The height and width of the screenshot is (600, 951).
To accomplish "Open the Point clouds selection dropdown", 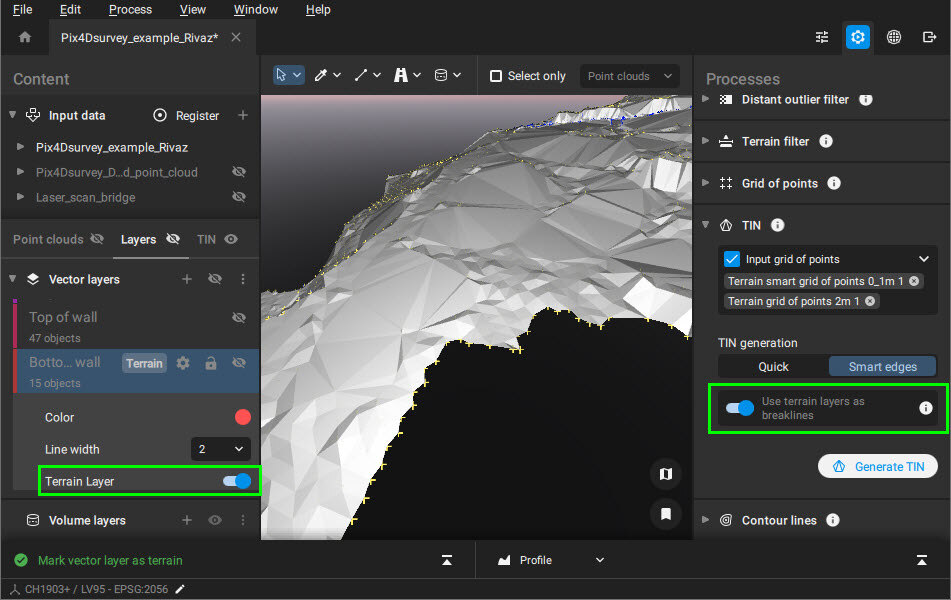I will click(x=629, y=75).
